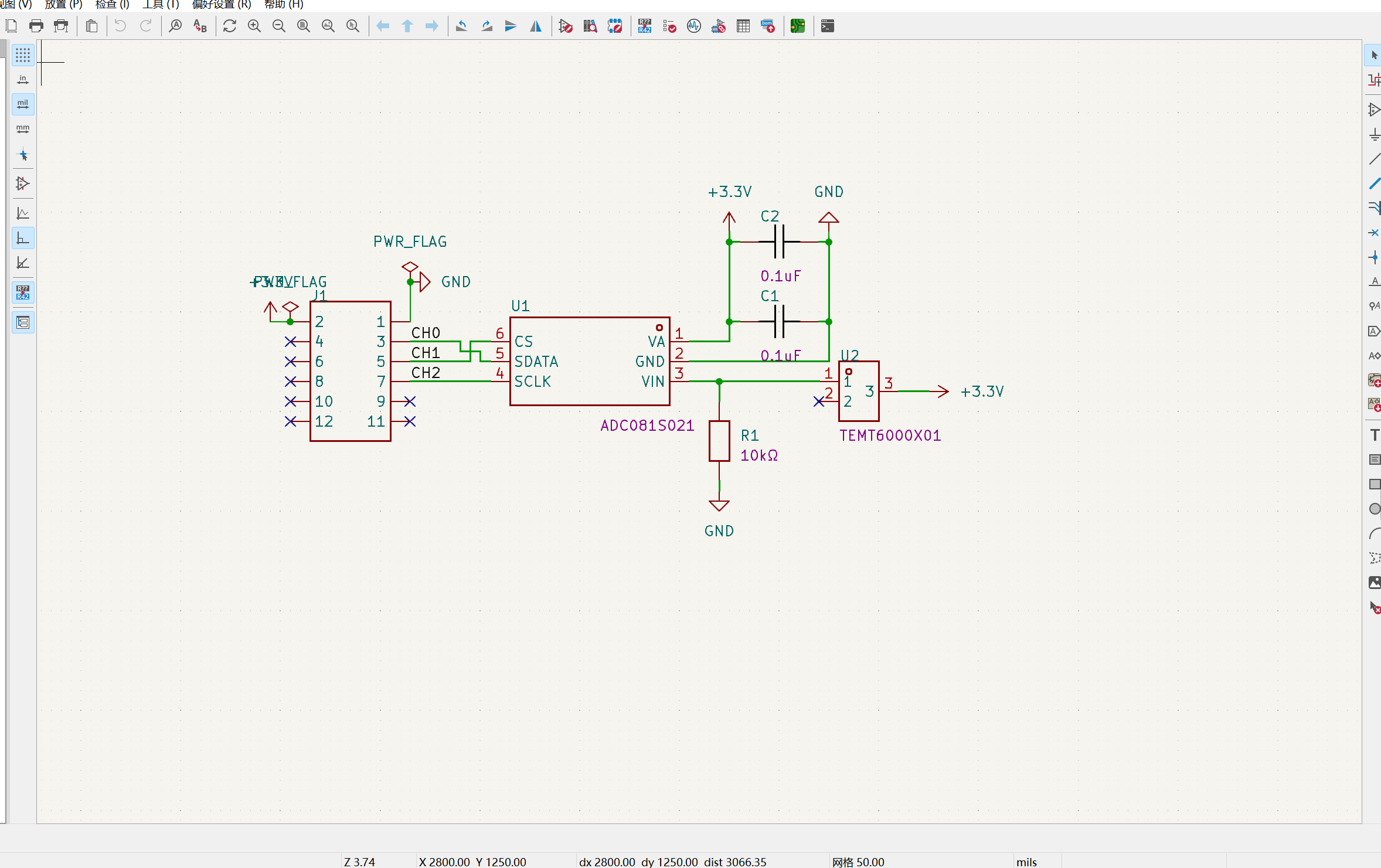This screenshot has width=1381, height=868.
Task: Choose the Add Symbol op-amp tool
Action: pyautogui.click(x=1374, y=110)
